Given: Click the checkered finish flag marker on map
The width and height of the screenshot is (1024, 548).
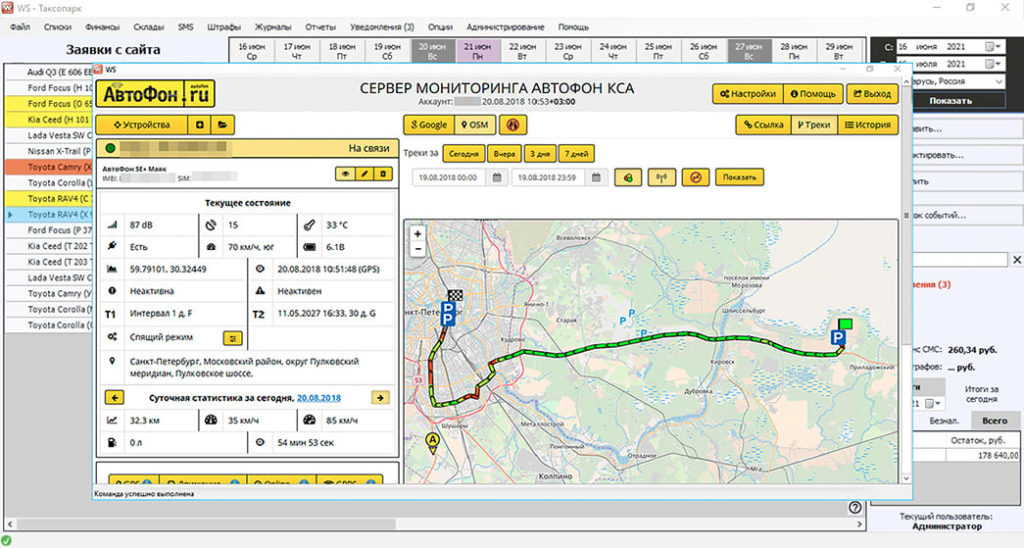Looking at the screenshot, I should [455, 296].
